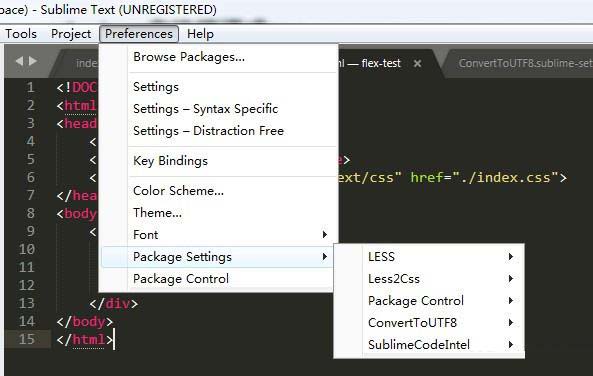Switch to ConvertToUTF8.sublime-settings tab
The image size is (593, 376).
point(525,63)
